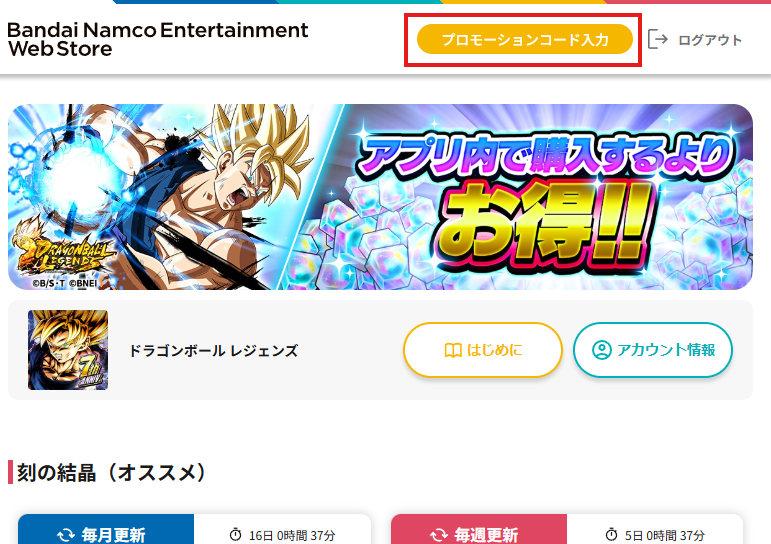771x544 pixels.
Task: Click the Dragon Ball Legends logo in banner
Action: tap(62, 252)
